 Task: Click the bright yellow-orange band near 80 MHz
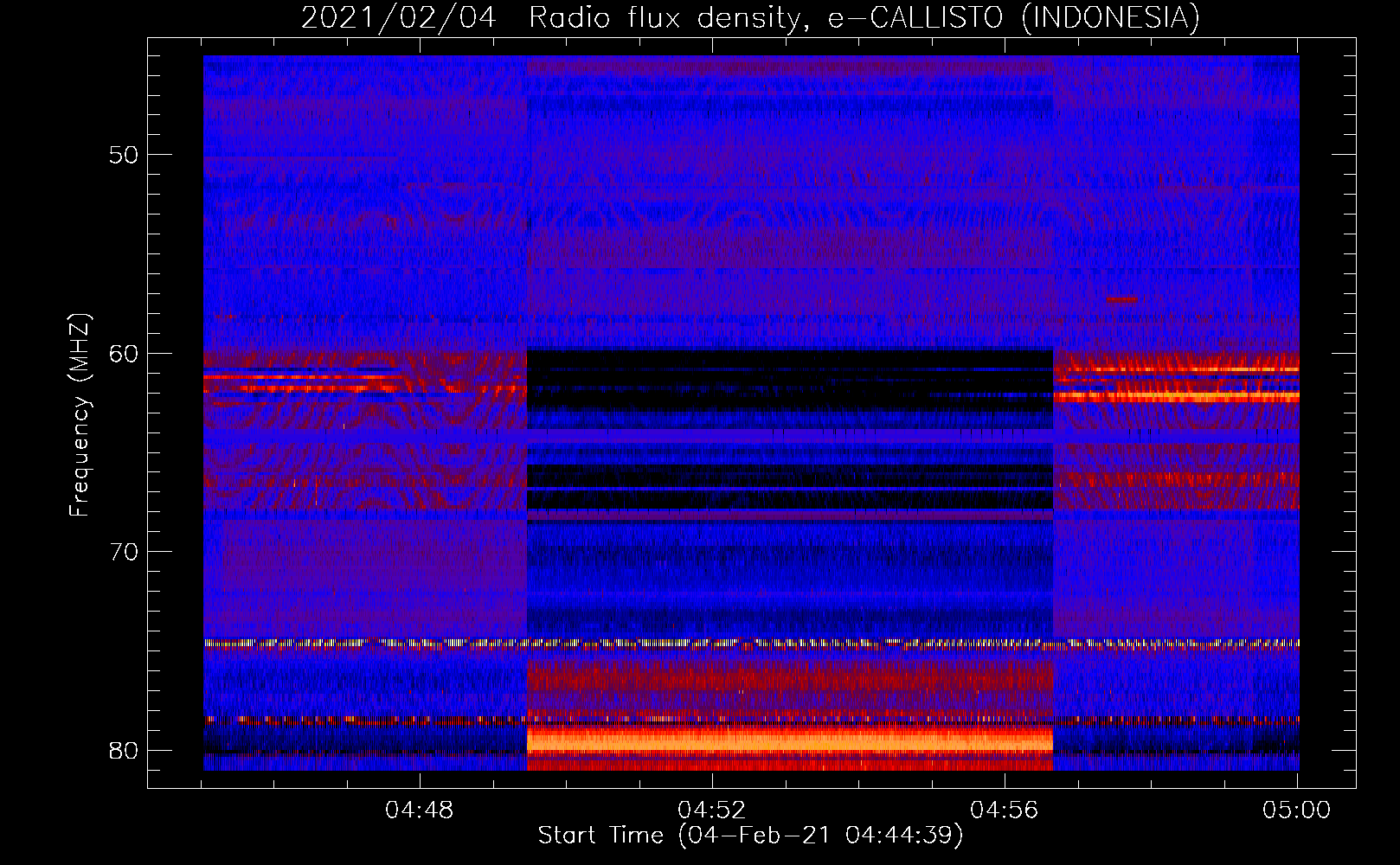point(790,741)
